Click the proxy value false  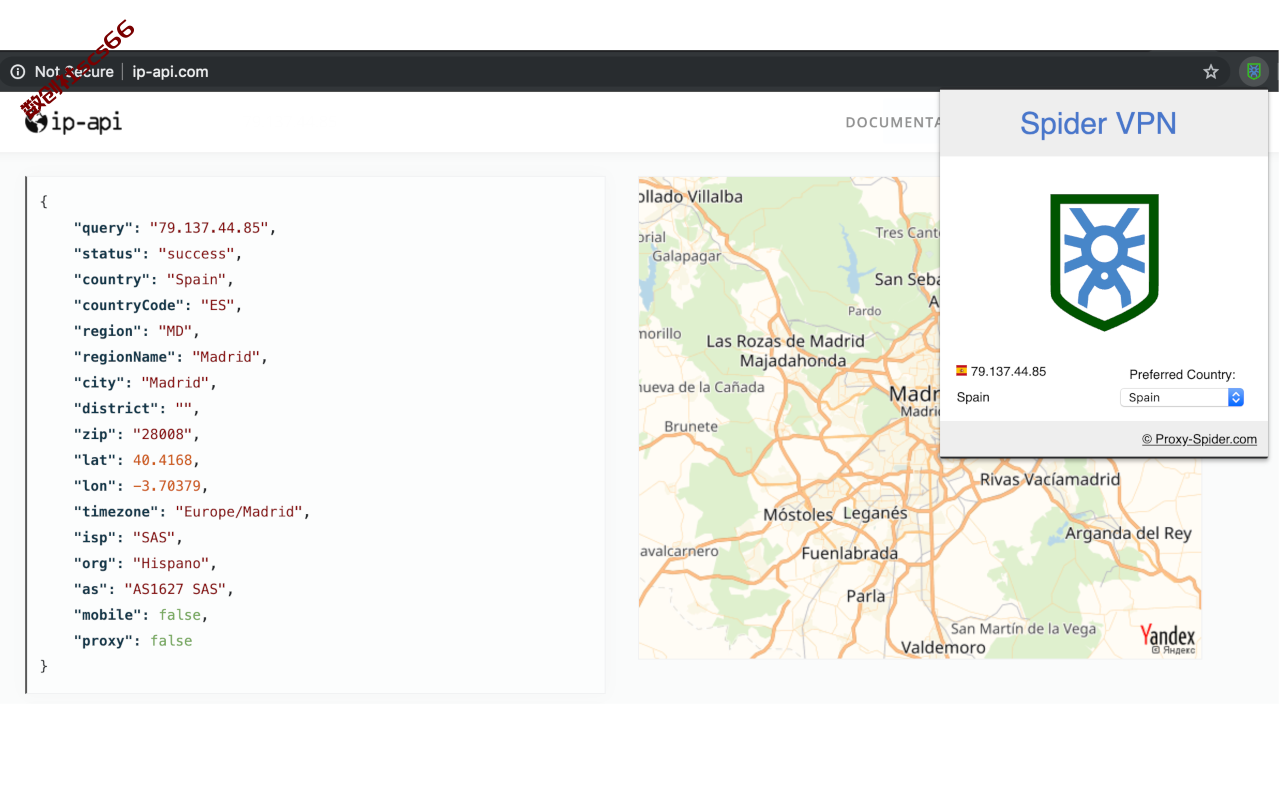coord(171,641)
